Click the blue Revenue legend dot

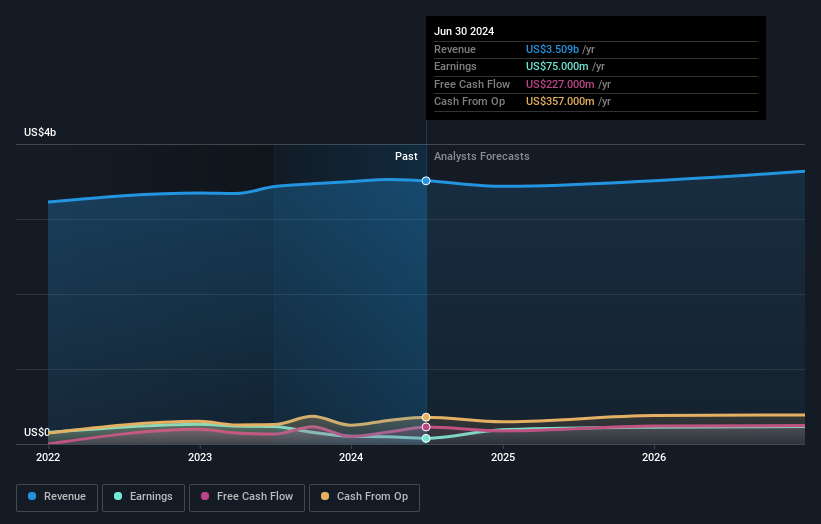(32, 496)
